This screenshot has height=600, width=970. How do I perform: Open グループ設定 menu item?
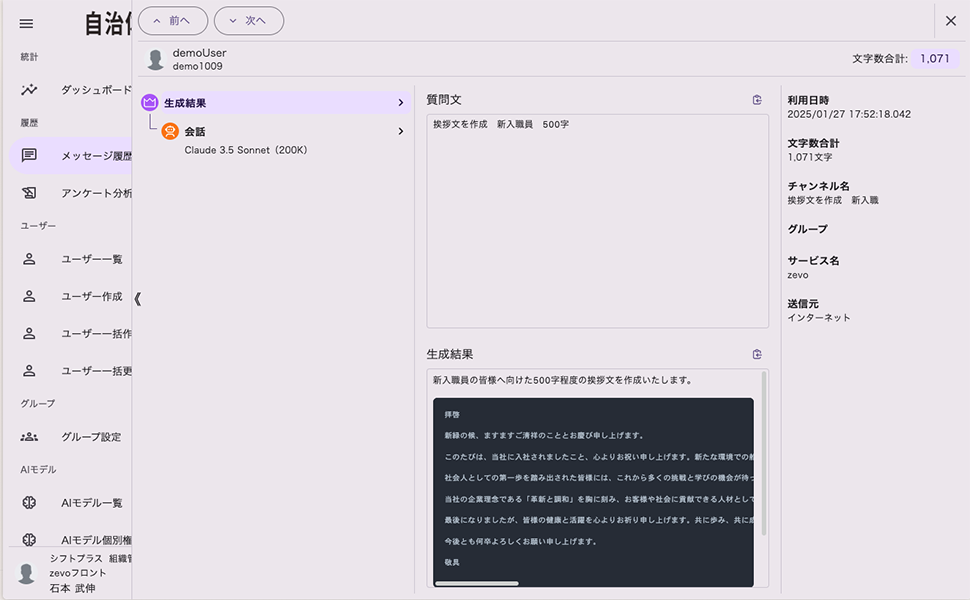tap(71, 437)
